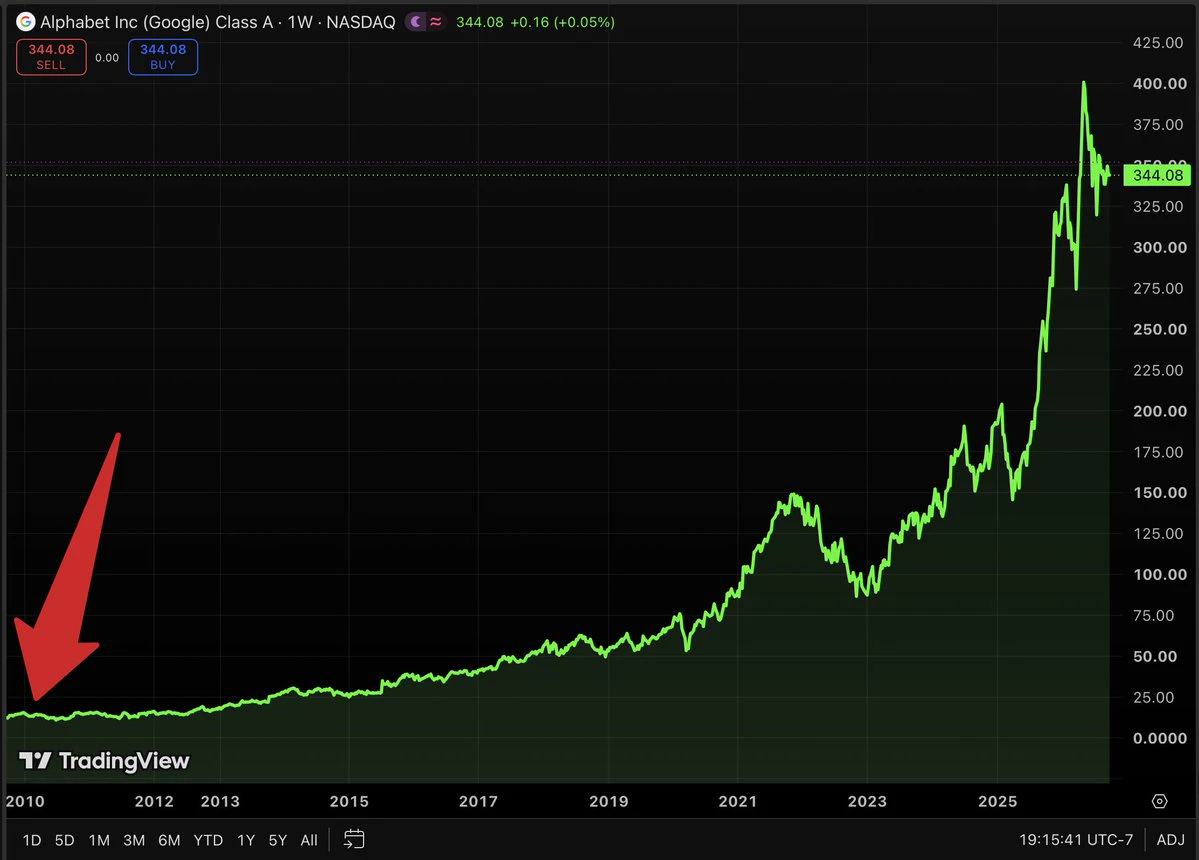The image size is (1199, 860).
Task: Click the 2015 label on the time axis
Action: click(349, 801)
